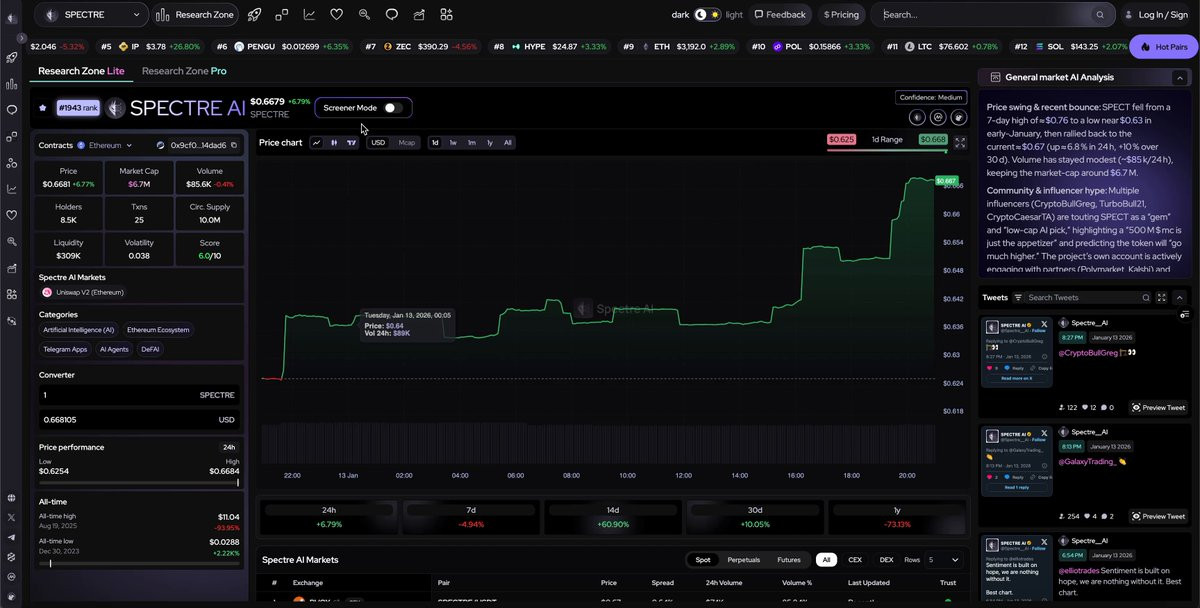This screenshot has height=608, width=1200.
Task: Collapse the General market AI Analysis panel
Action: [x=1180, y=77]
